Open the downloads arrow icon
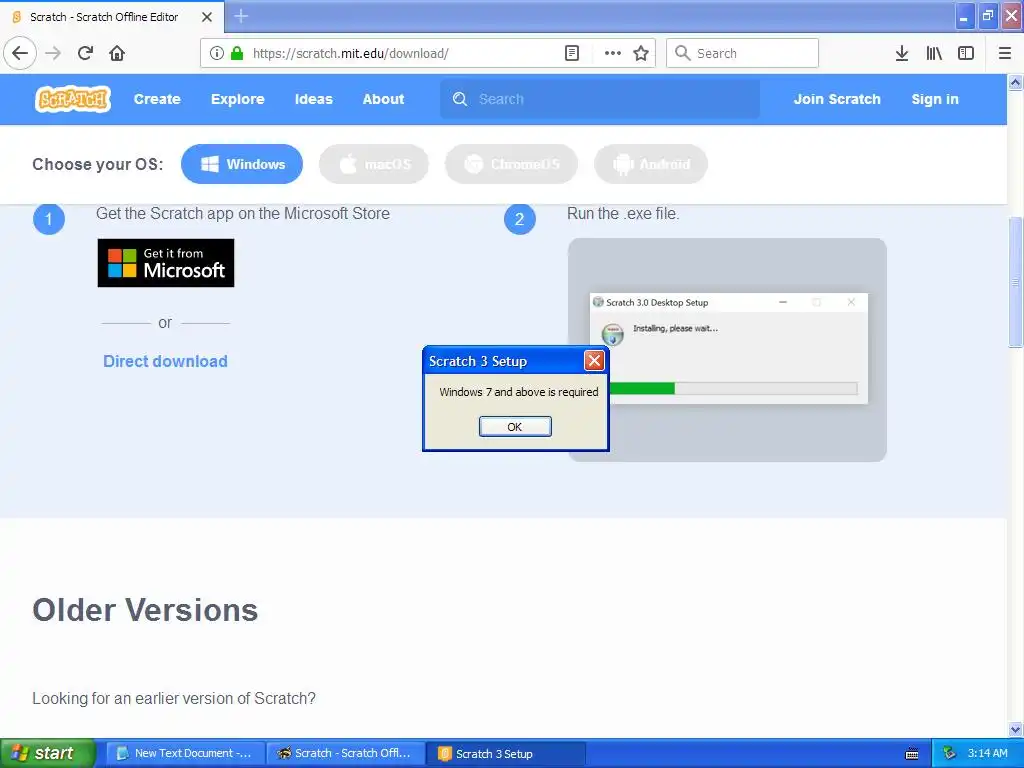Viewport: 1024px width, 768px height. (902, 53)
